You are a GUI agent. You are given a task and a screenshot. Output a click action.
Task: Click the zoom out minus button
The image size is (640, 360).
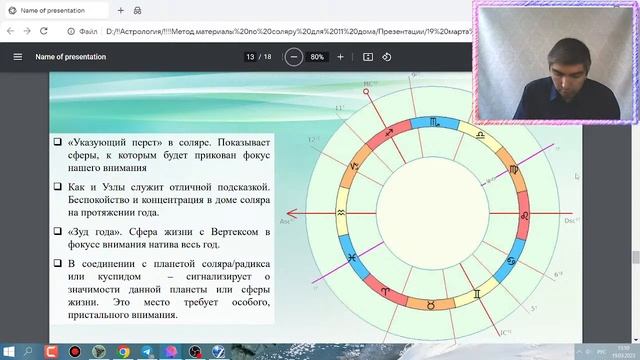293,57
